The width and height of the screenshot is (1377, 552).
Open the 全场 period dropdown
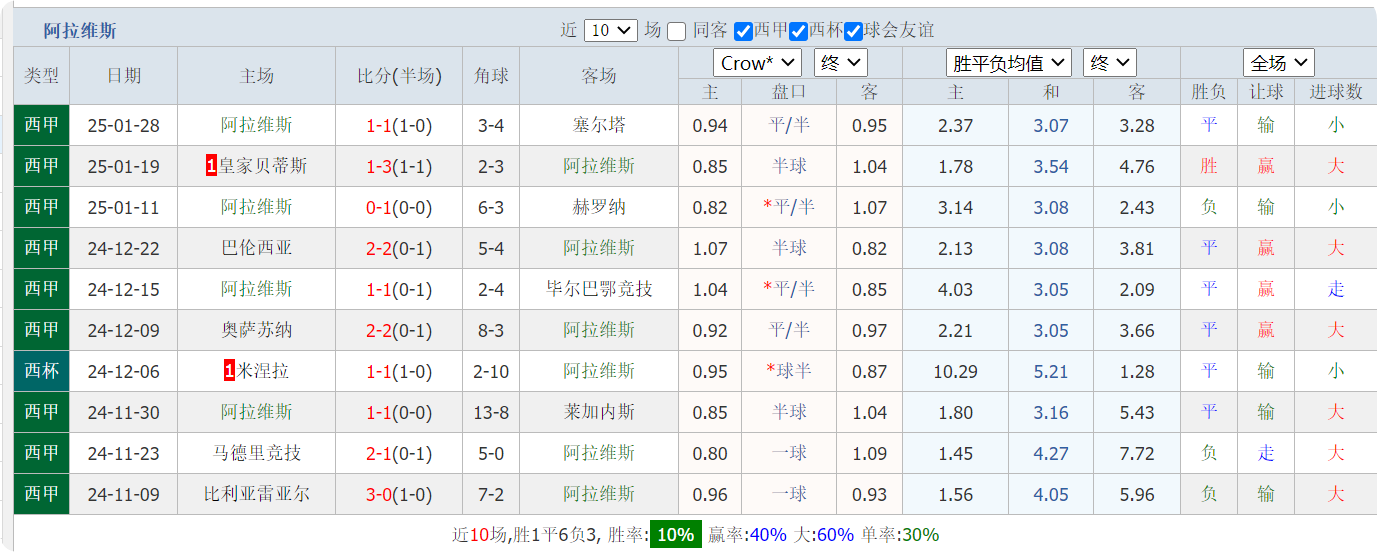coord(1278,63)
